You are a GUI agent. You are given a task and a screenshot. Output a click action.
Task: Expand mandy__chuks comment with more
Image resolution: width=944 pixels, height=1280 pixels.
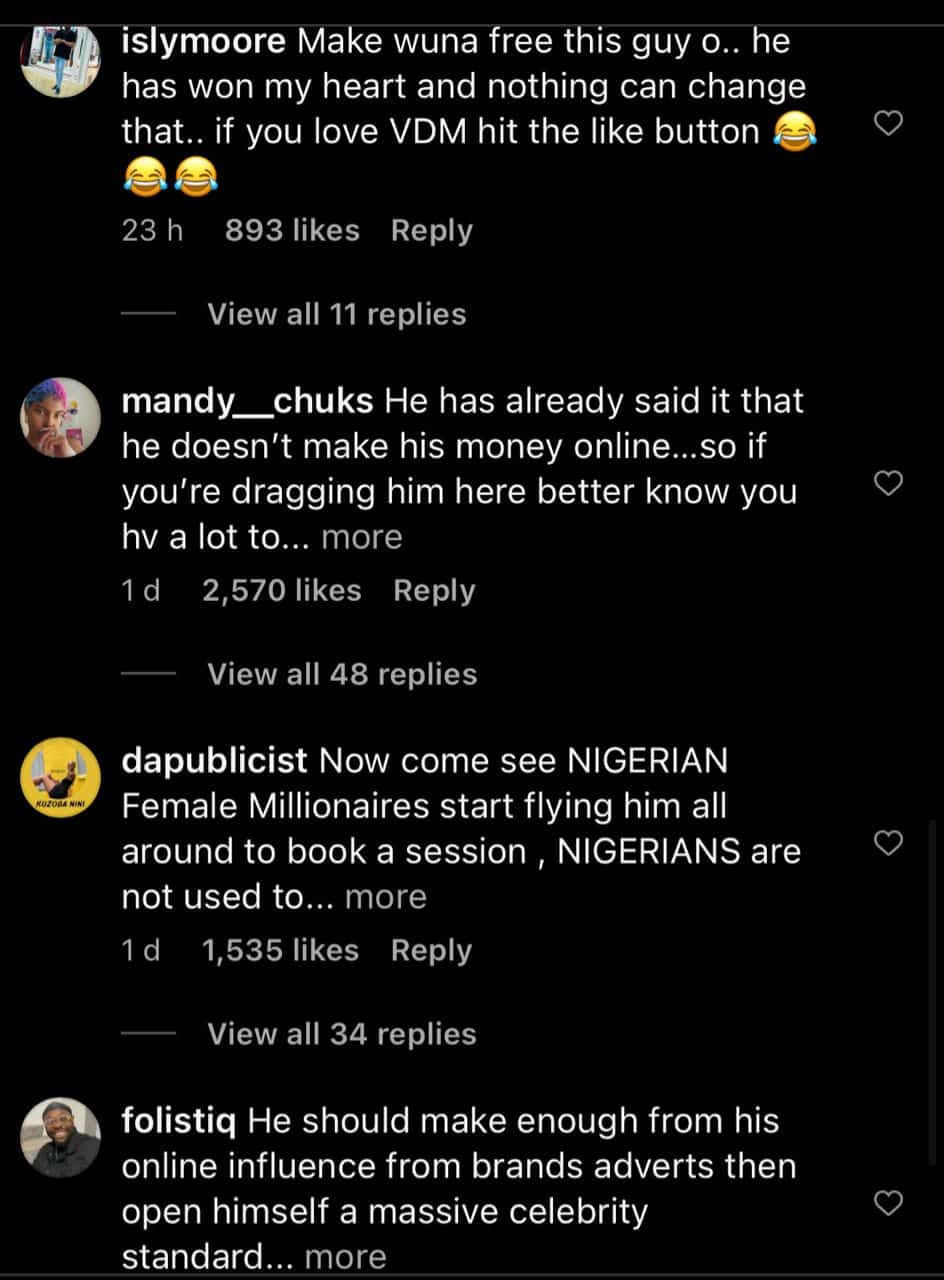(x=361, y=537)
